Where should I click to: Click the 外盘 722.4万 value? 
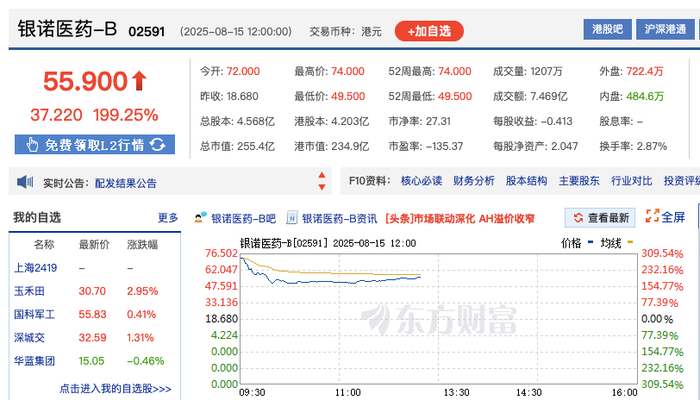(x=645, y=71)
